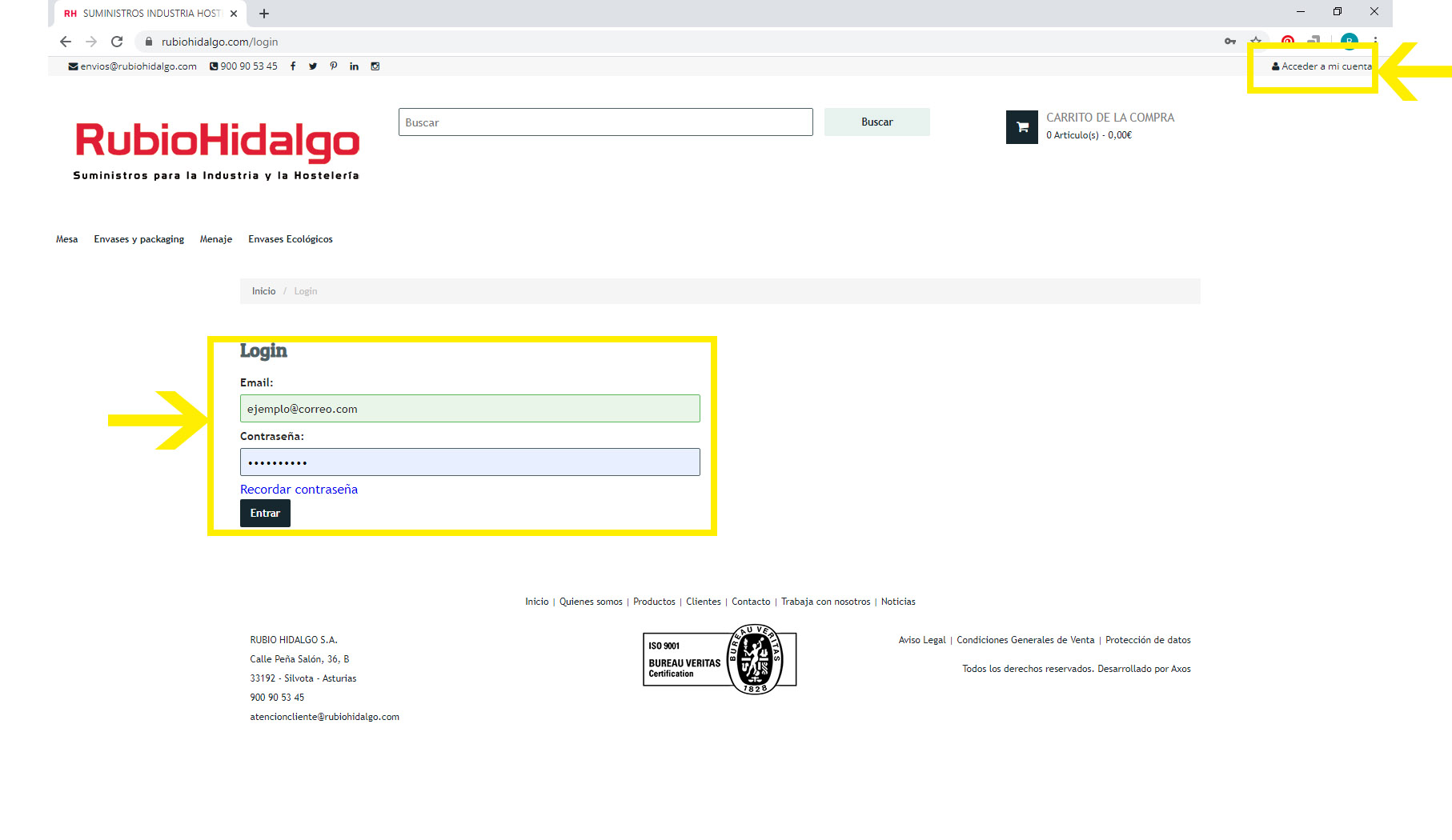
Task: Click the RUBIO HIDALGO S.A. footer text
Action: [294, 640]
